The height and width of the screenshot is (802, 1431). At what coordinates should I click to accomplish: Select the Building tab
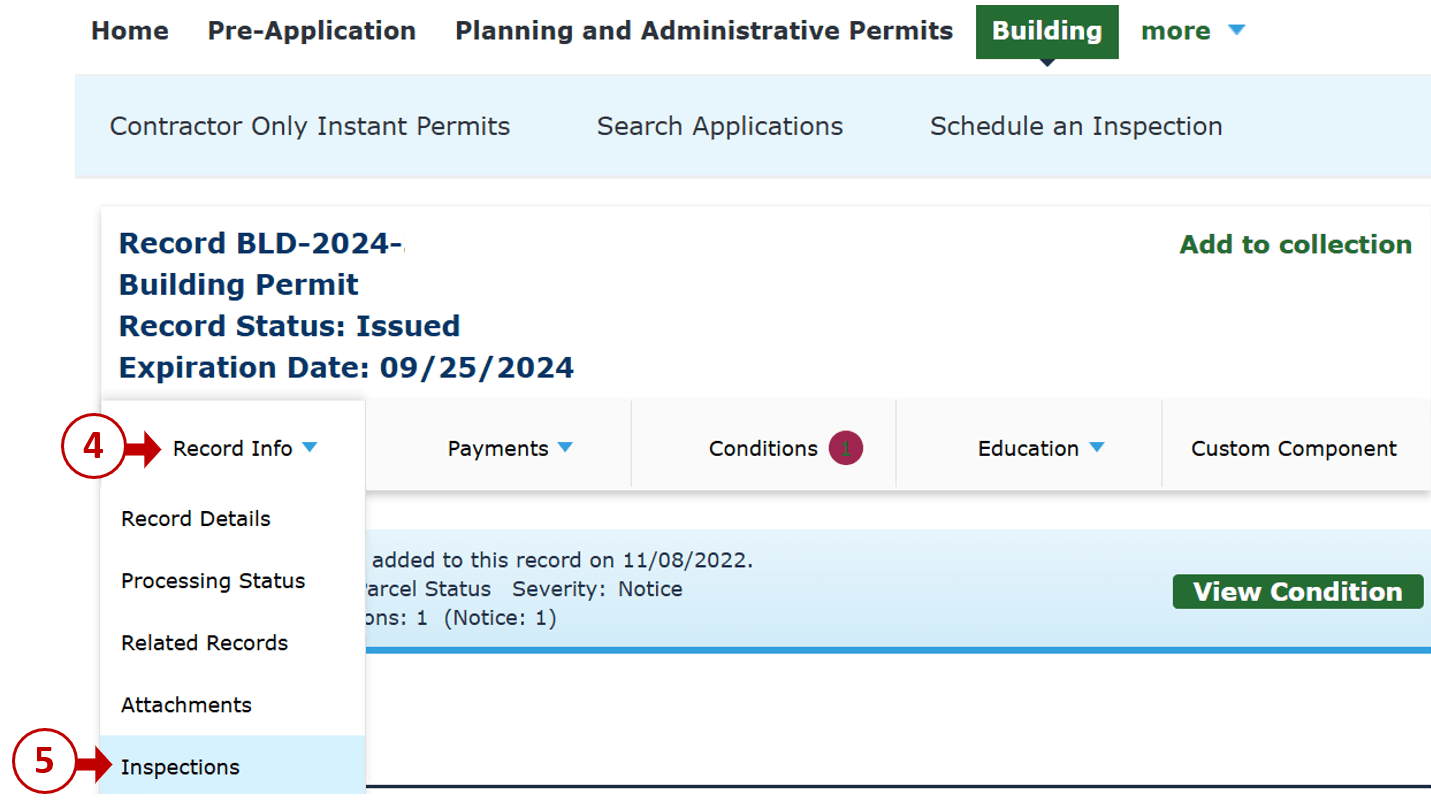pyautogui.click(x=1047, y=31)
